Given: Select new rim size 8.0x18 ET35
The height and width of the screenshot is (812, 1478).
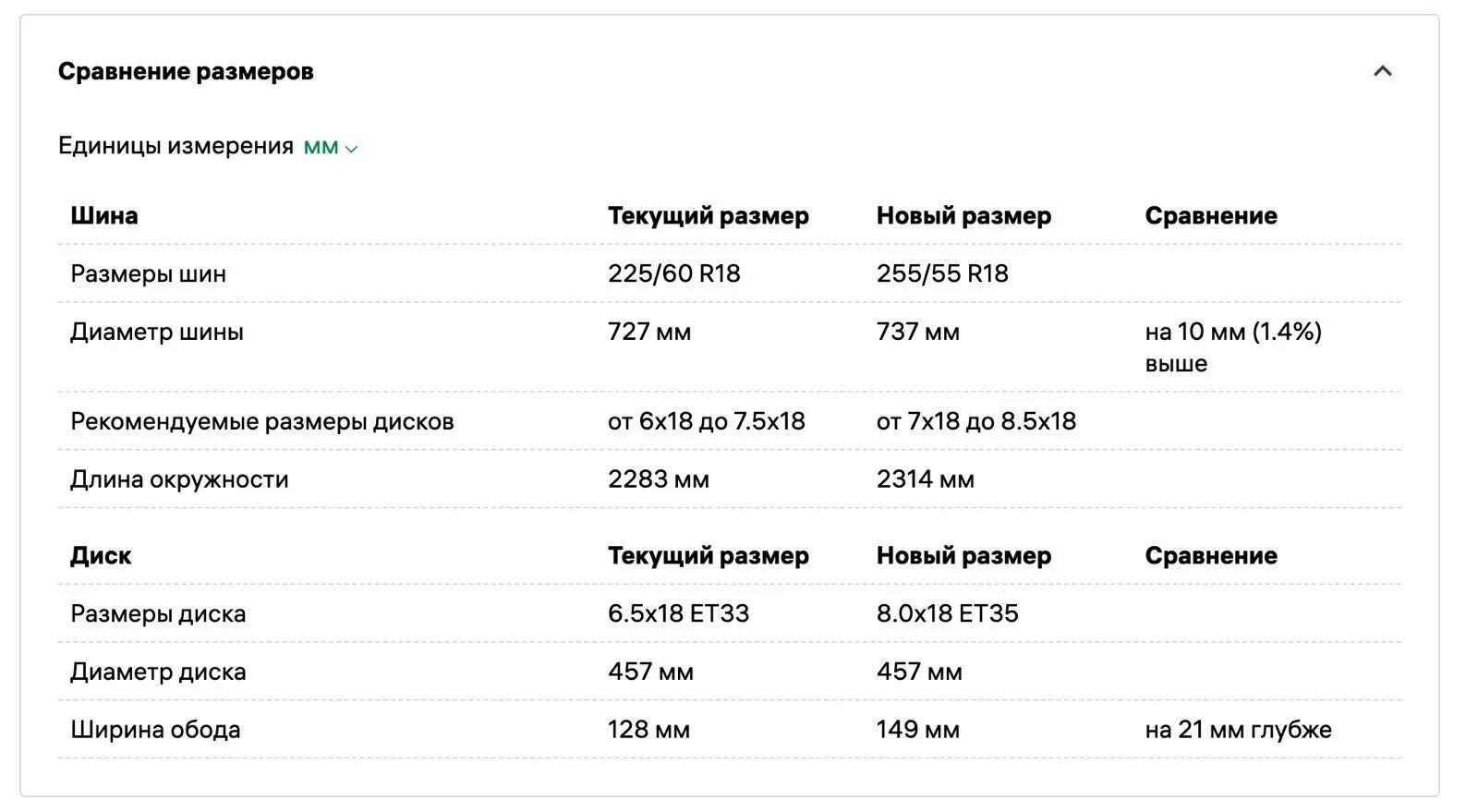Looking at the screenshot, I should pyautogui.click(x=947, y=613).
